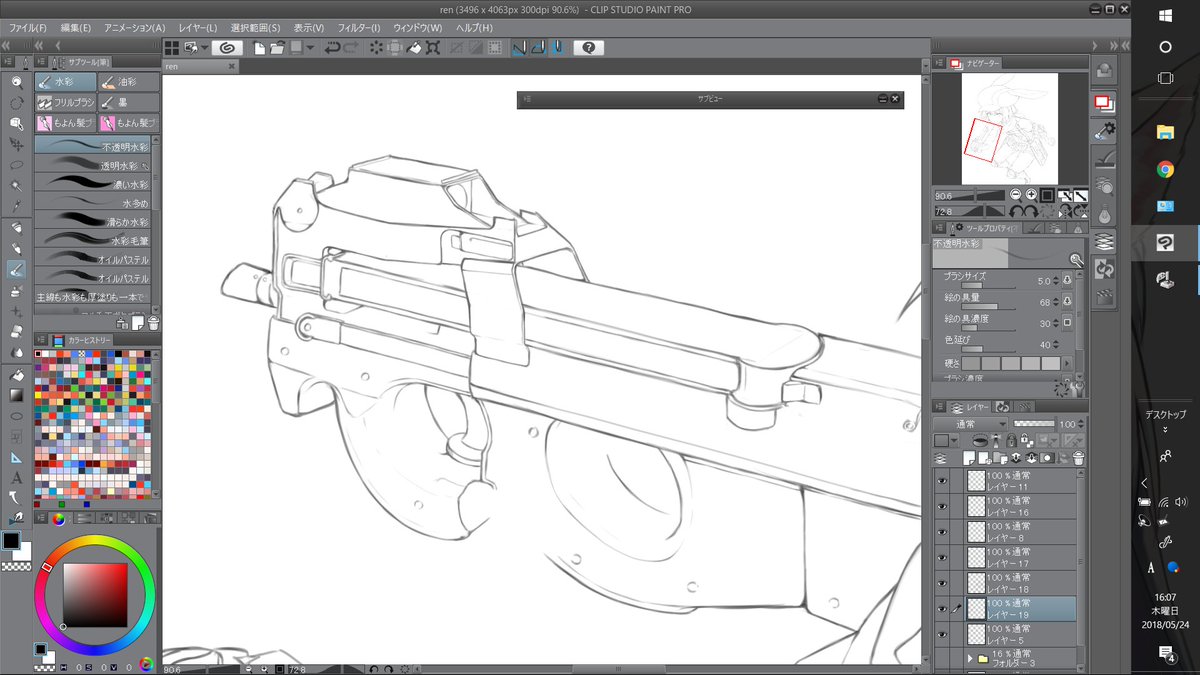Switch to the ren canvas tab
This screenshot has width=1200, height=675.
pyautogui.click(x=198, y=66)
